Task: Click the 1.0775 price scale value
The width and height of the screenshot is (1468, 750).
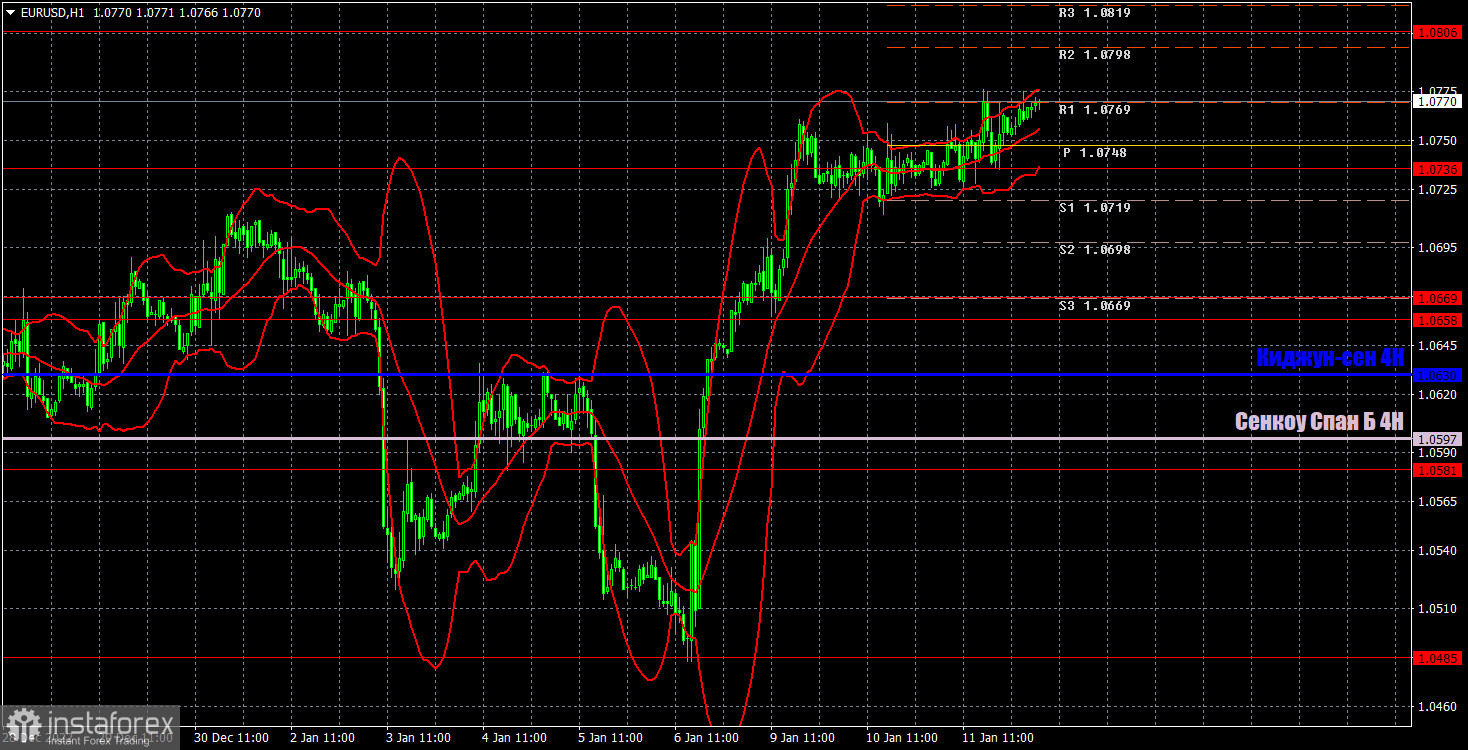Action: [x=1439, y=91]
